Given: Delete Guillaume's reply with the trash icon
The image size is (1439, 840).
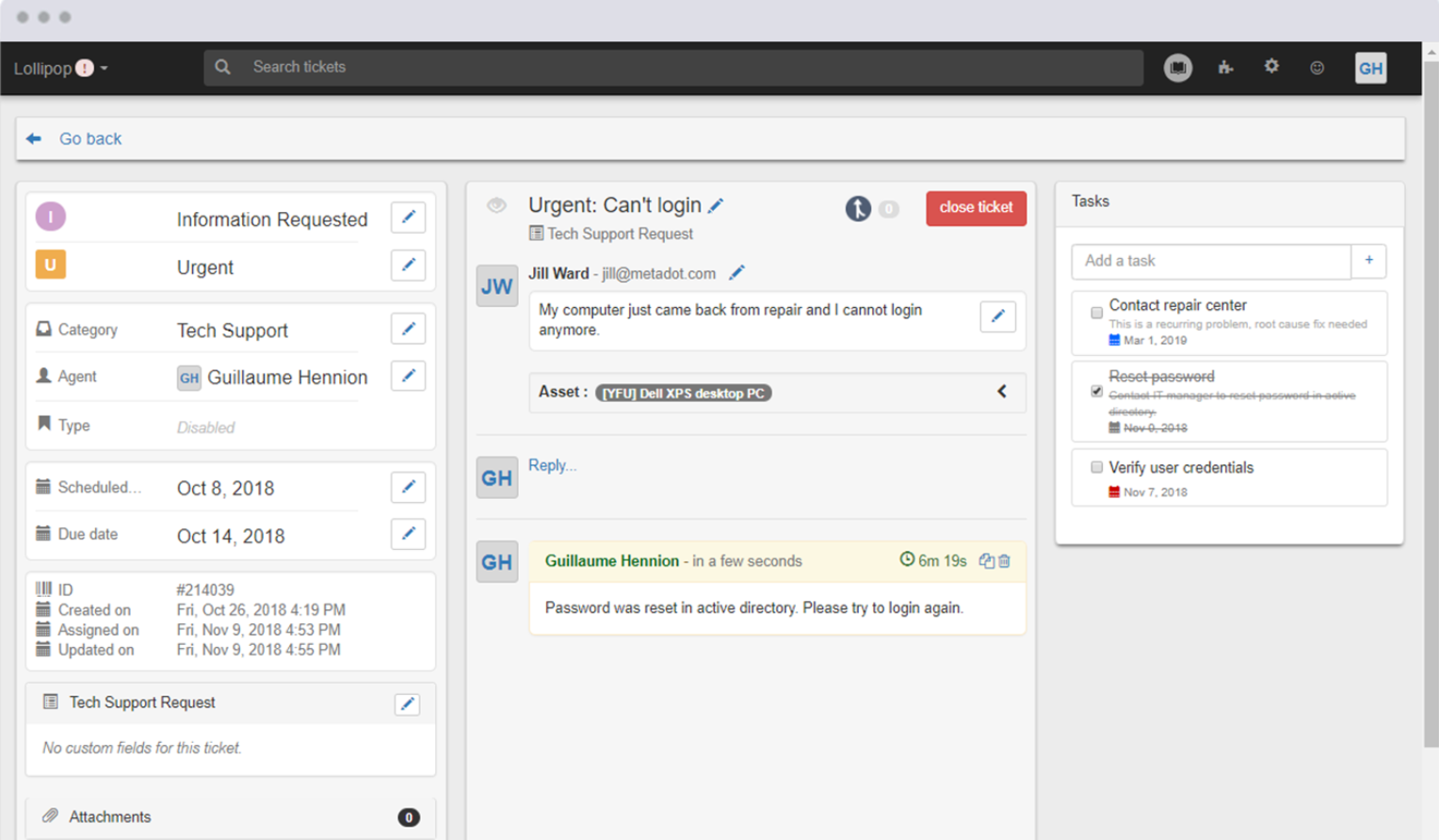Looking at the screenshot, I should coord(1003,560).
